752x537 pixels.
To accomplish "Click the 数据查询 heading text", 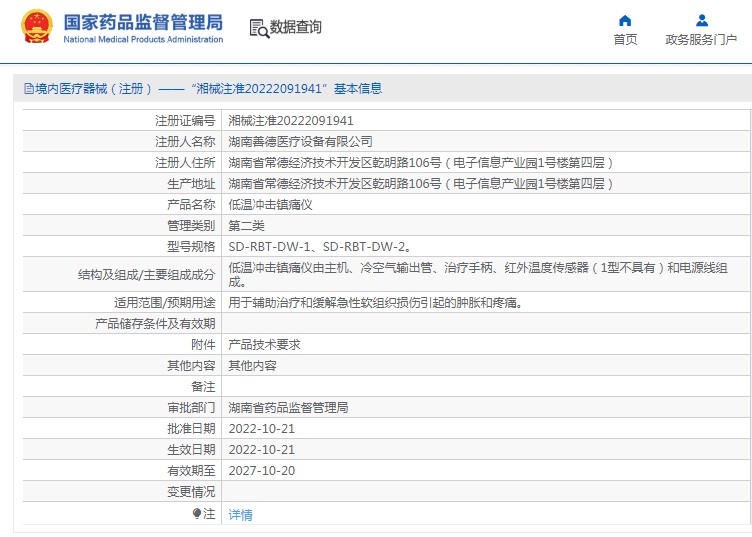I will tap(295, 27).
